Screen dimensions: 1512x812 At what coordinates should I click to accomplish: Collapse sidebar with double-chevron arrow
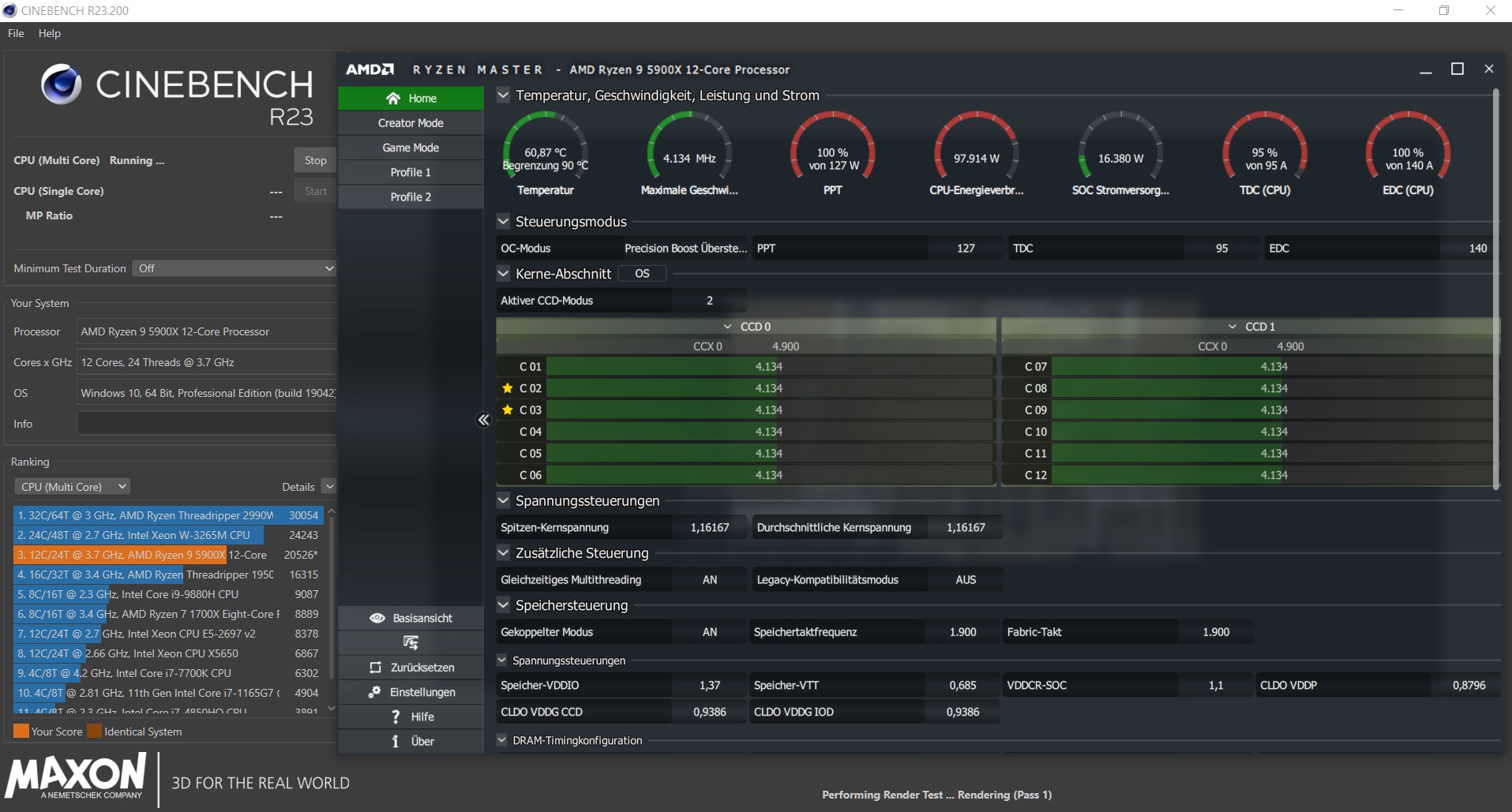[x=483, y=420]
